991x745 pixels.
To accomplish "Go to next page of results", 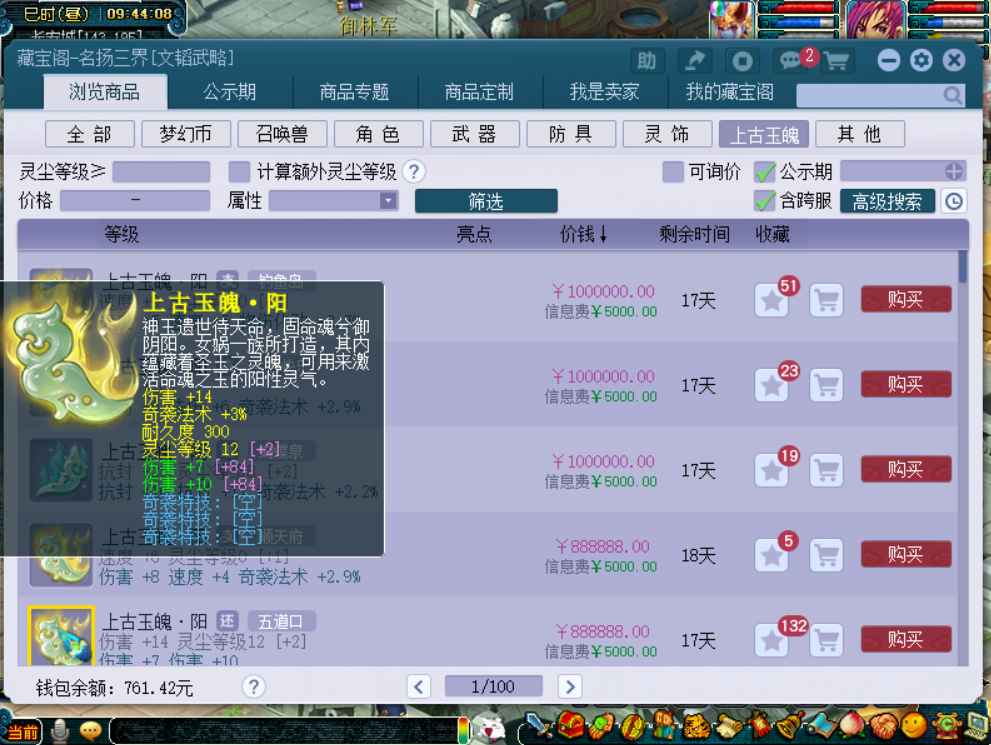I will tap(570, 686).
